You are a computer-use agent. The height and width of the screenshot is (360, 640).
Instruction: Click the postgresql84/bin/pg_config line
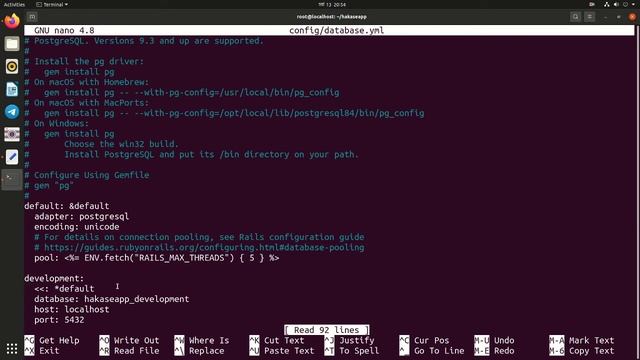[224, 113]
